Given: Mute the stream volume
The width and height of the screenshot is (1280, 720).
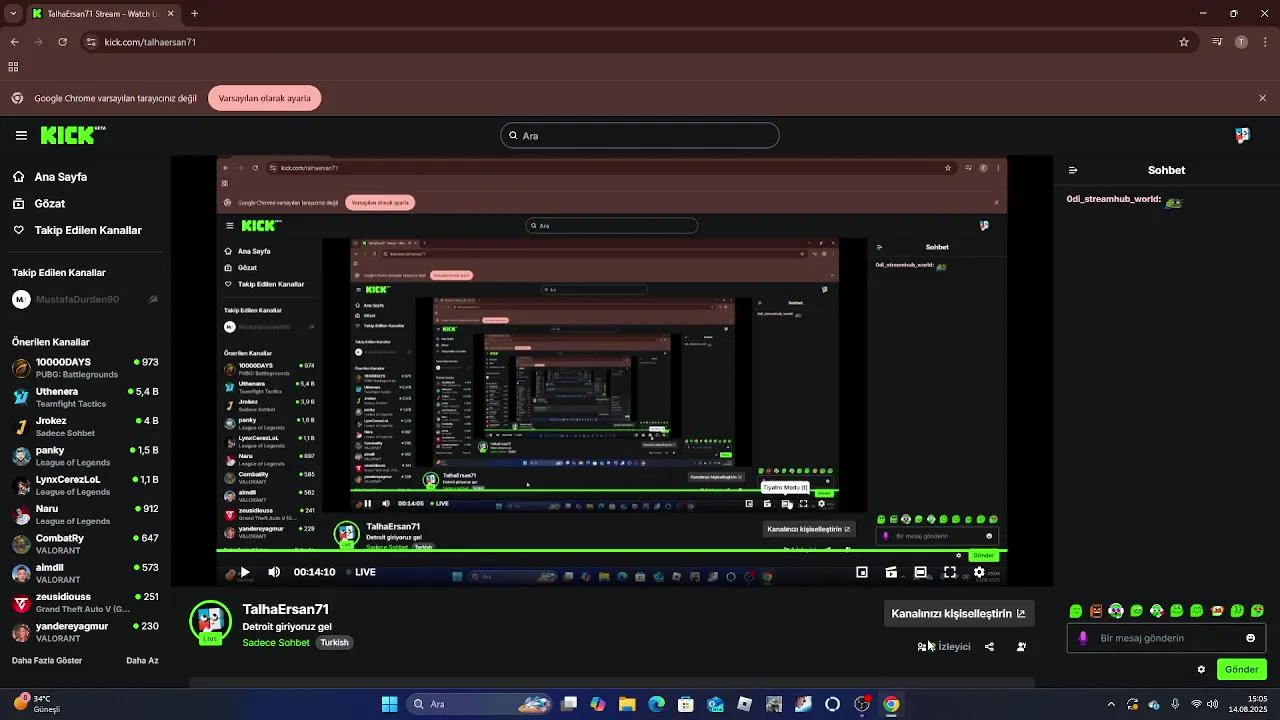Looking at the screenshot, I should [274, 572].
